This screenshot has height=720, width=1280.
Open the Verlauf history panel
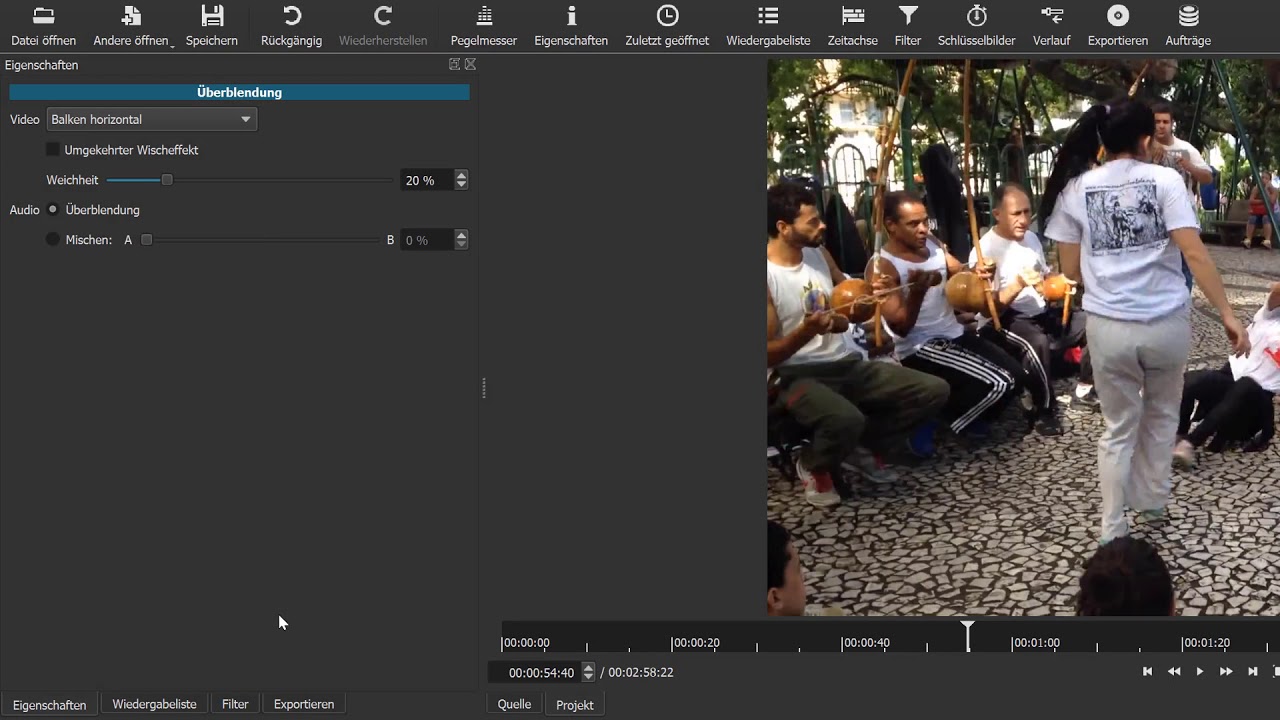click(x=1052, y=26)
